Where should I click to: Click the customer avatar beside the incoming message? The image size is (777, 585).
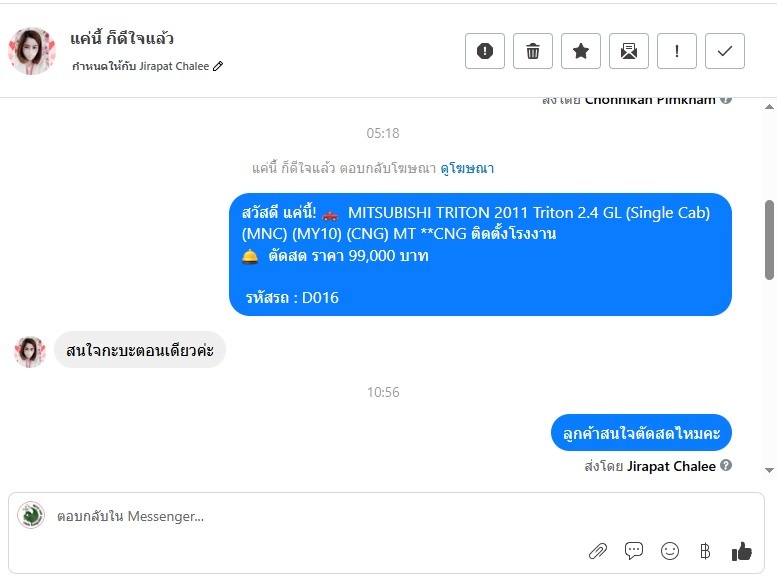pos(30,351)
